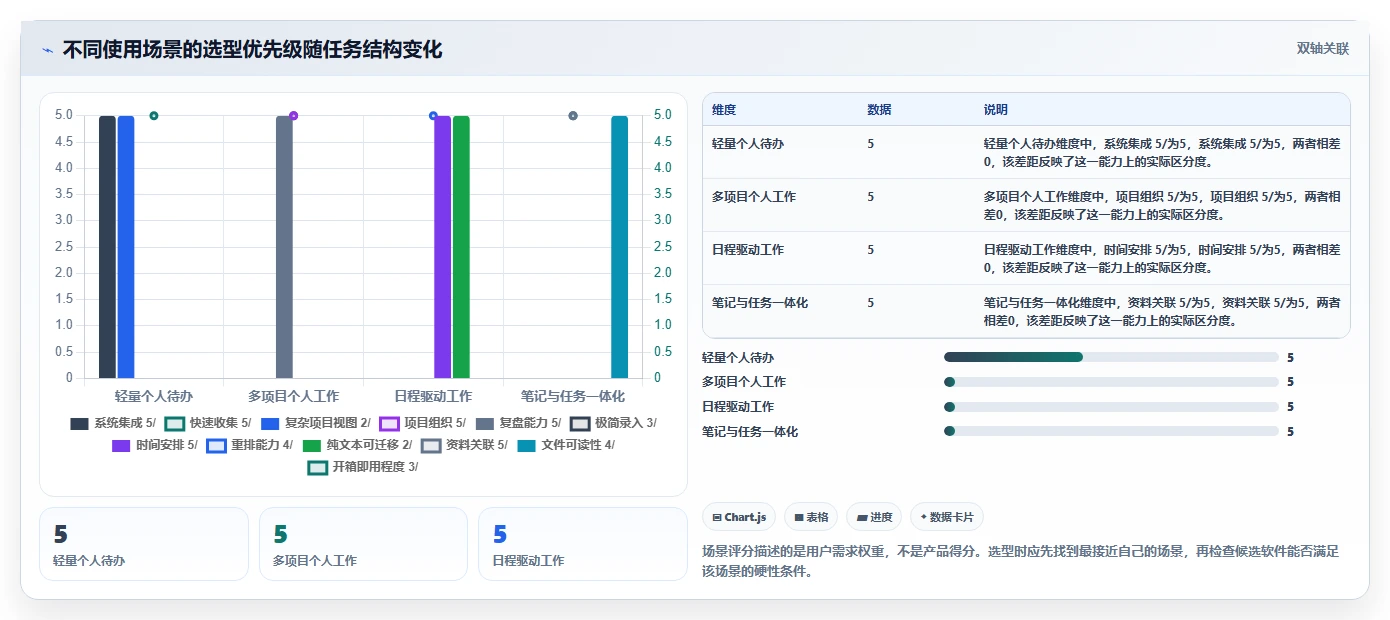
Task: Click the bright blue bar above 轻量个人待办
Action: coord(126,247)
